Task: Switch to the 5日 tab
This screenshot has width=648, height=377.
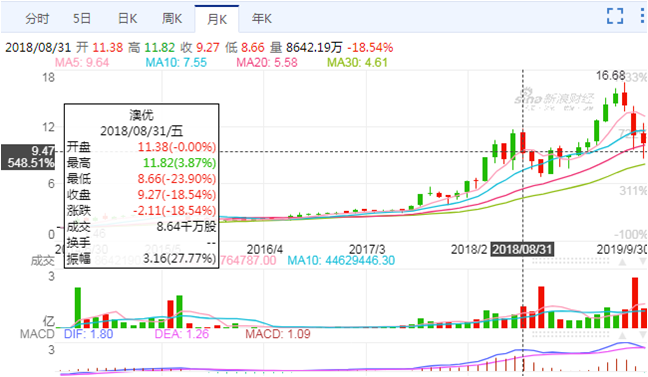Action: 82,19
